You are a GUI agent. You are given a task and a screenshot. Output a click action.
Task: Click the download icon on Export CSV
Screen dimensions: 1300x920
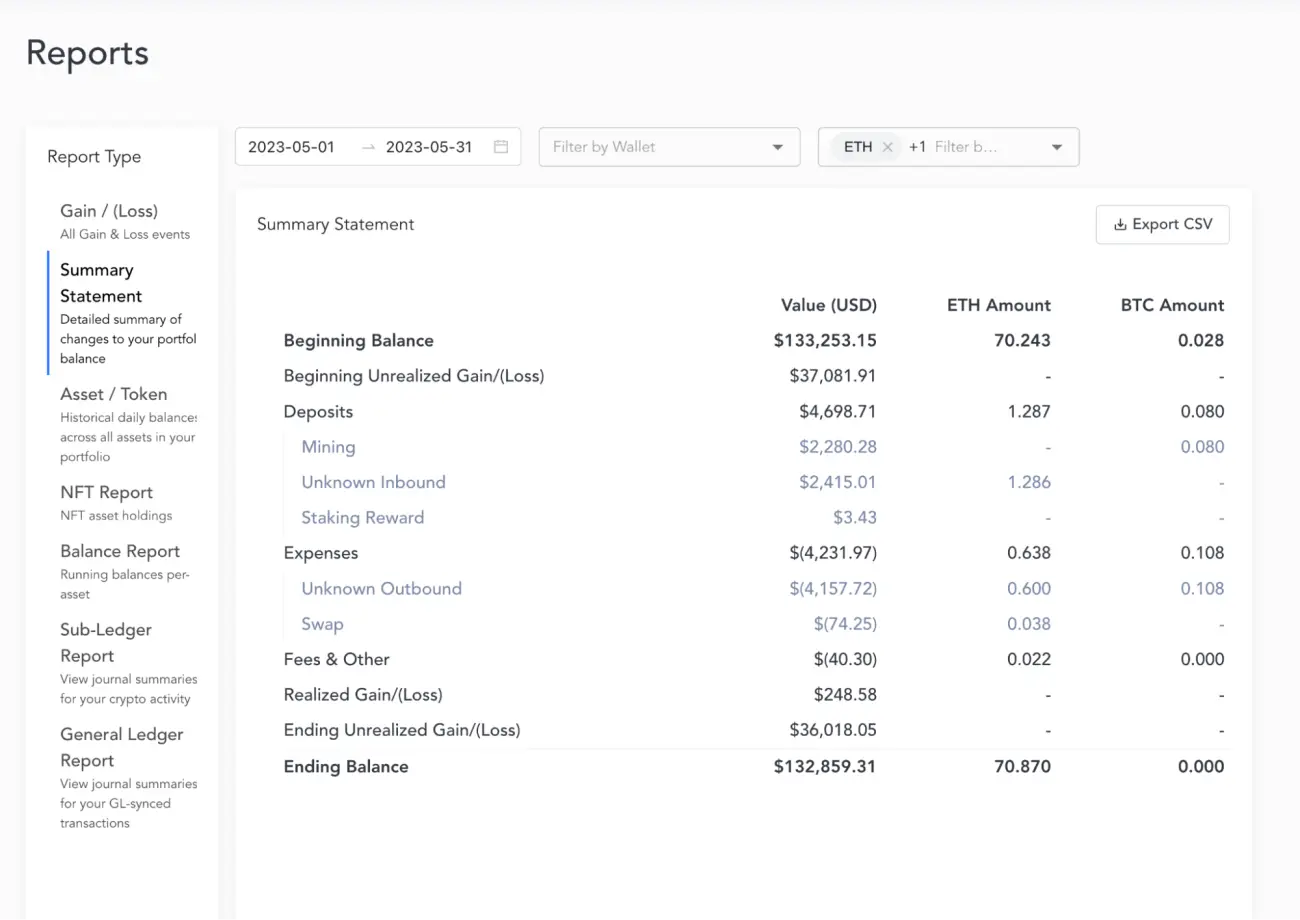click(1120, 225)
